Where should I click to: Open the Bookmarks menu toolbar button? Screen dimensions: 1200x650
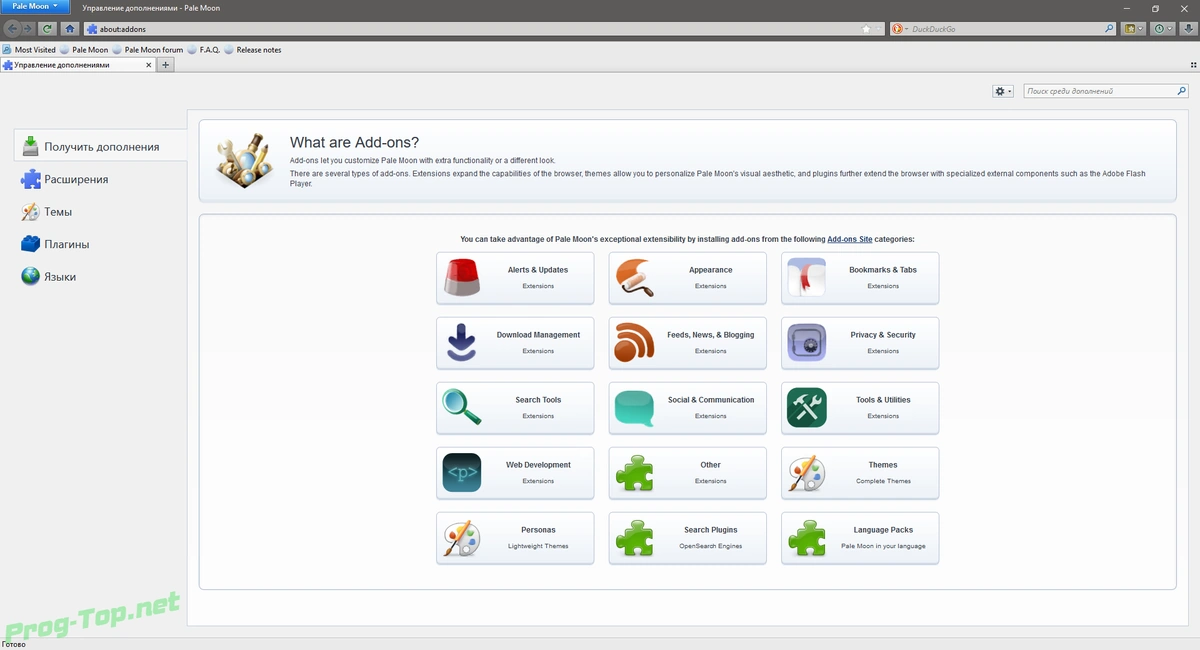point(1134,29)
